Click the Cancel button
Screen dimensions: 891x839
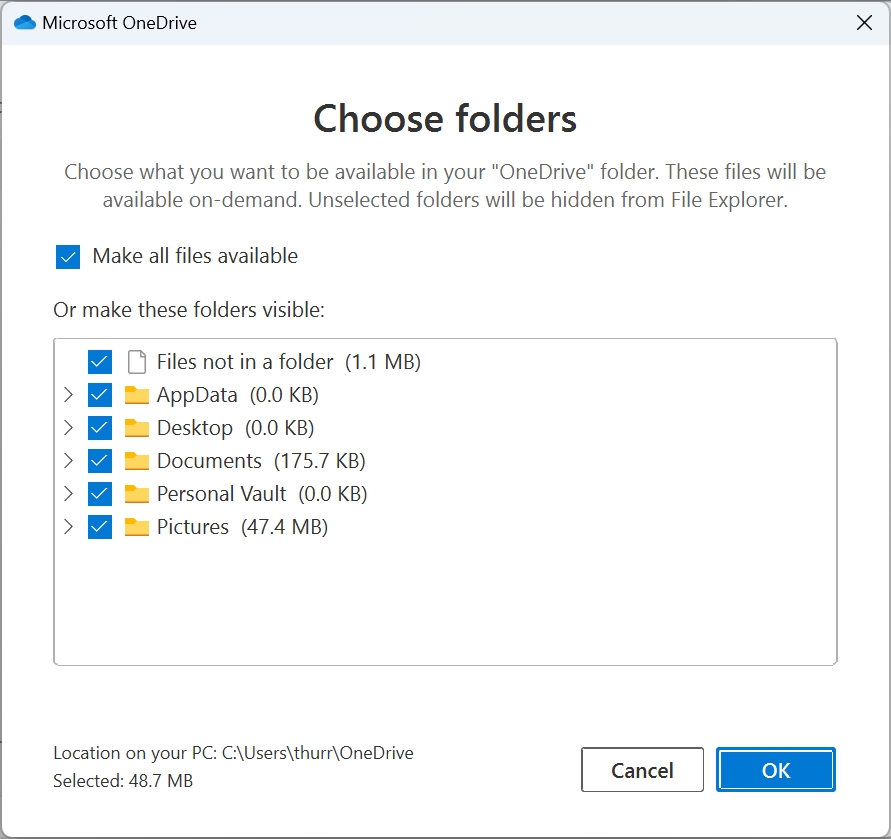(x=642, y=770)
